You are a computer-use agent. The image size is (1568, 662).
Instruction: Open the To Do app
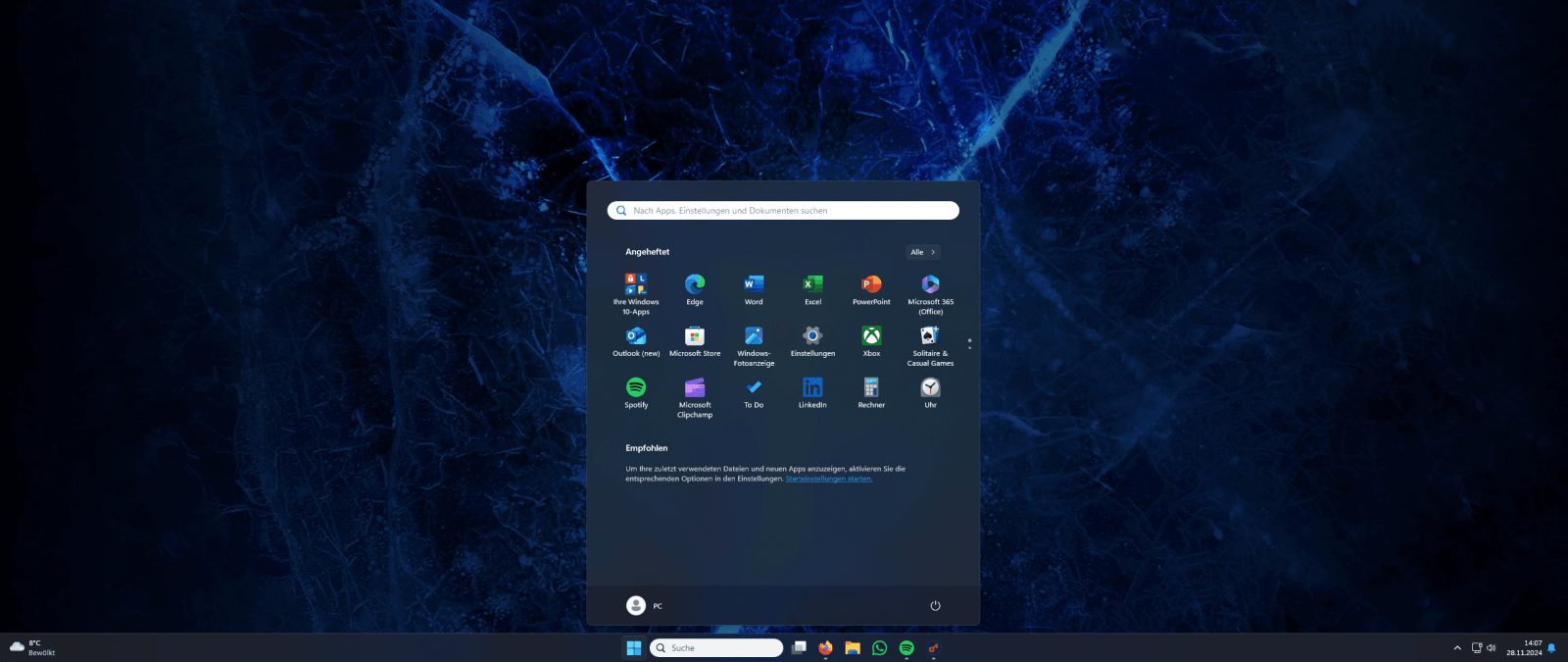pos(754,393)
